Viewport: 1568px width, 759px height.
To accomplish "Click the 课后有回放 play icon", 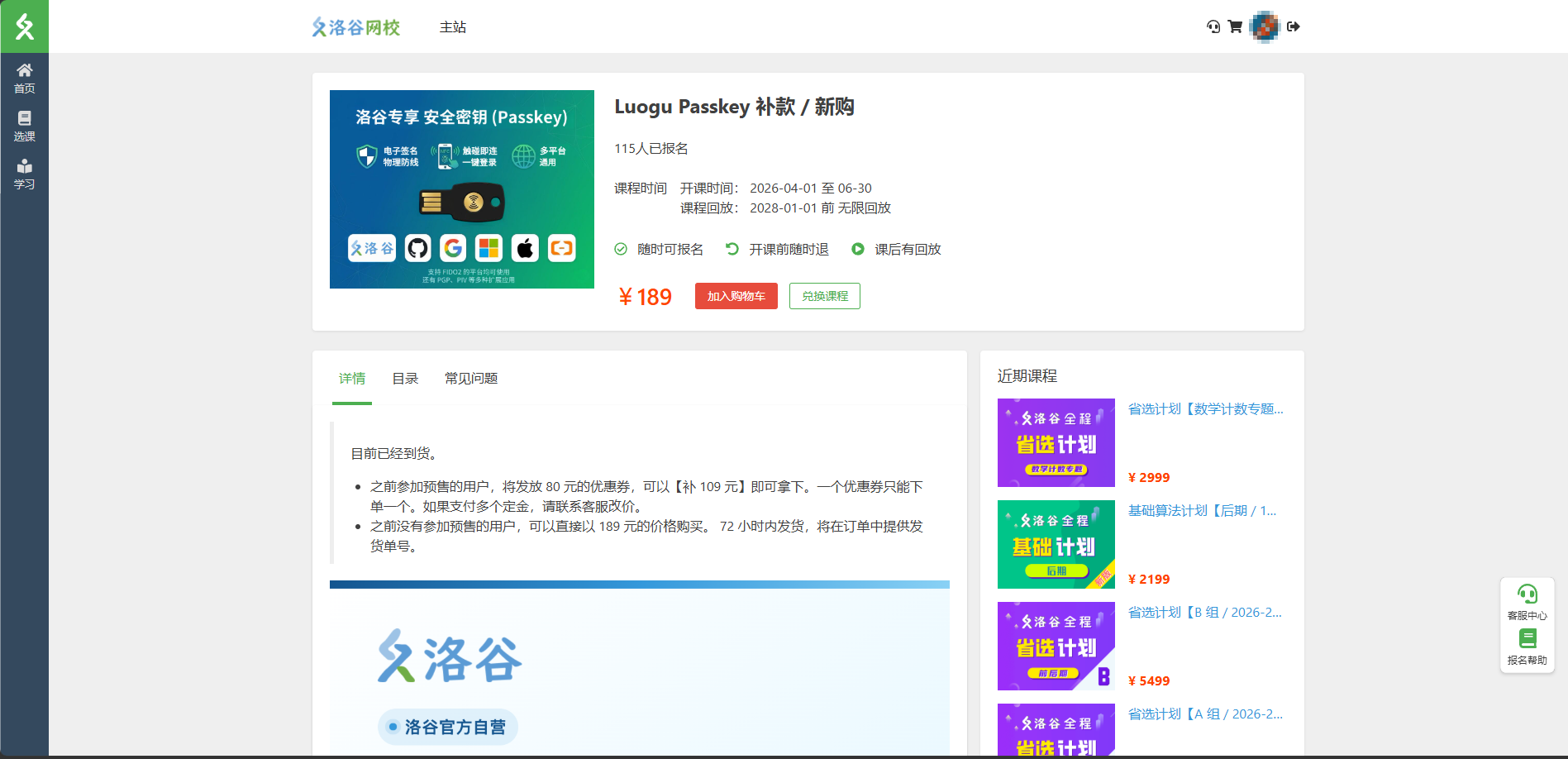I will click(858, 249).
